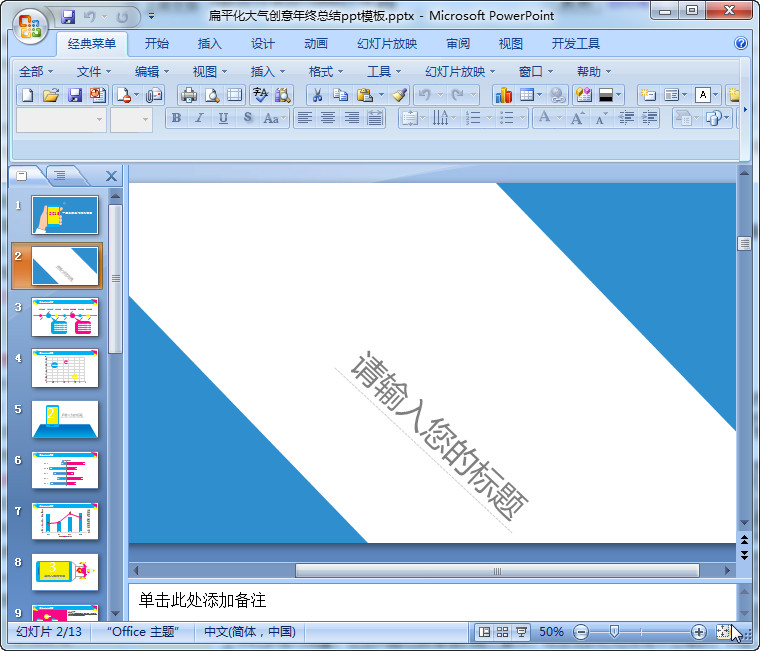Create a new blank presentation
This screenshot has width=760, height=651.
28,95
